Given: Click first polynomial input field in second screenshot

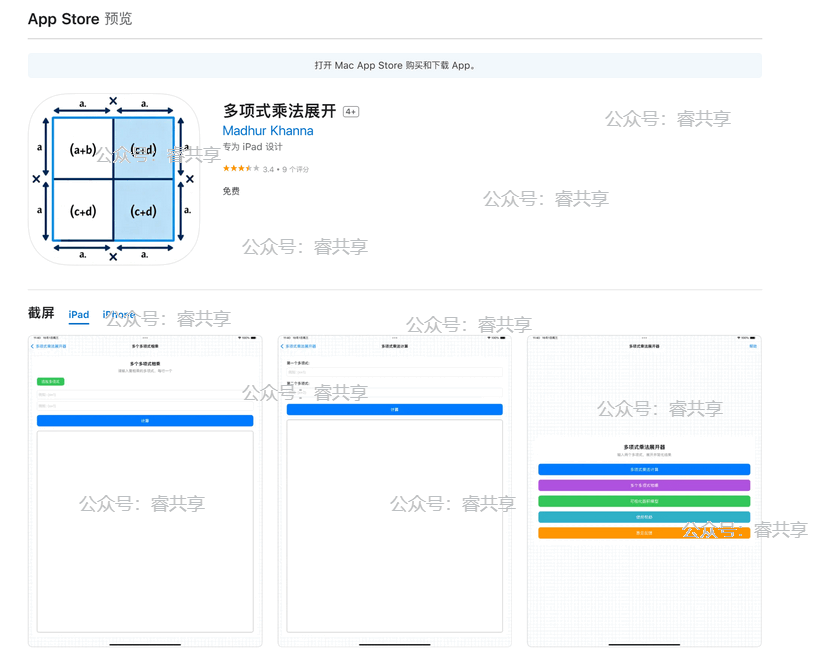Looking at the screenshot, I should (x=394, y=372).
